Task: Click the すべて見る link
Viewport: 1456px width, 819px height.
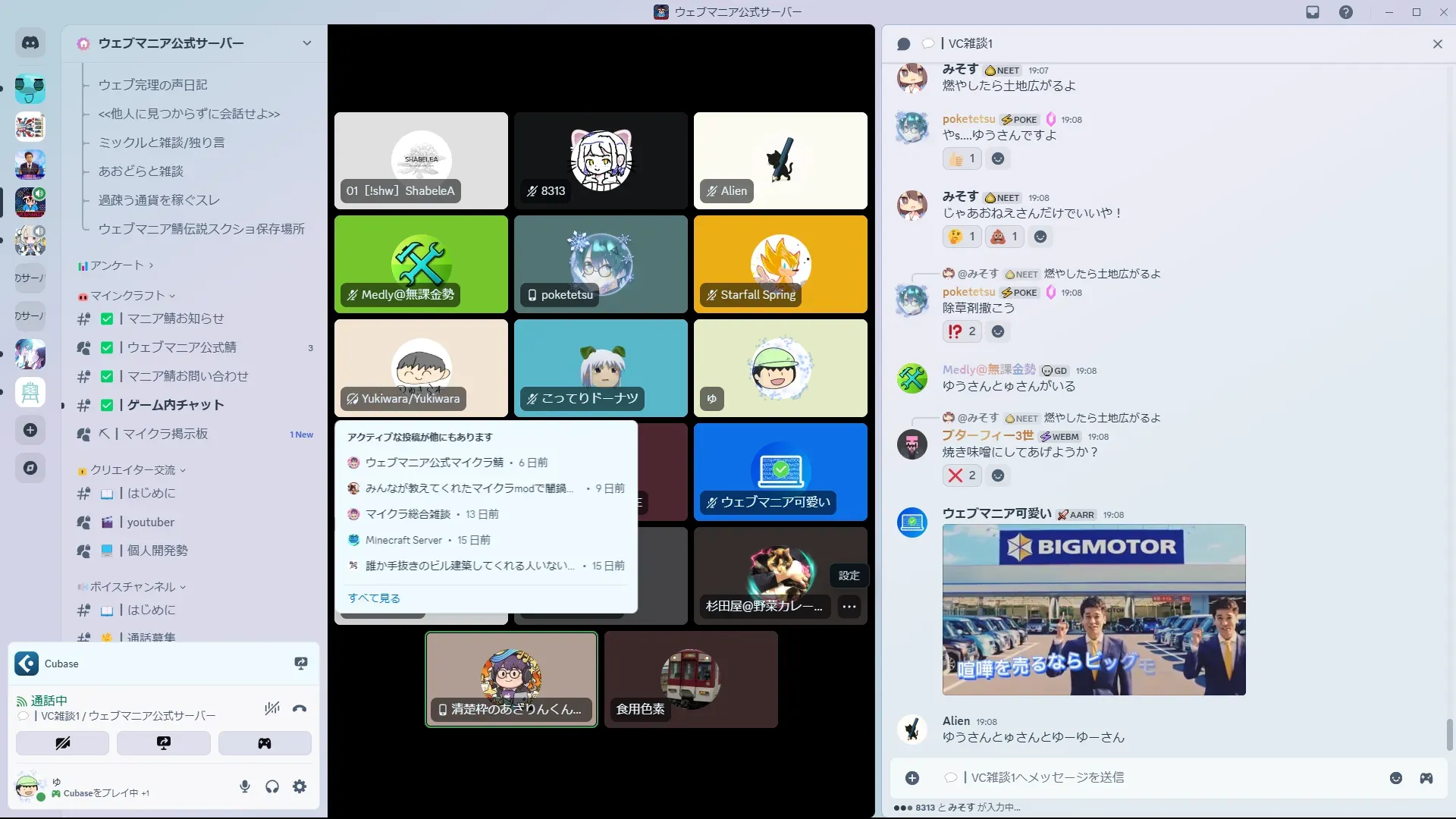Action: point(374,598)
